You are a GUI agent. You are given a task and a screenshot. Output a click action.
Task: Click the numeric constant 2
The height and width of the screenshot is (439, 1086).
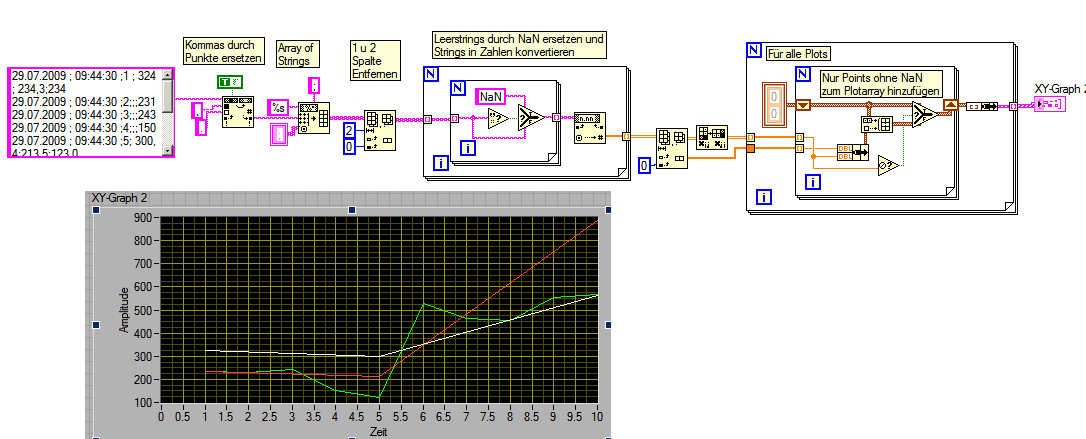[x=349, y=129]
